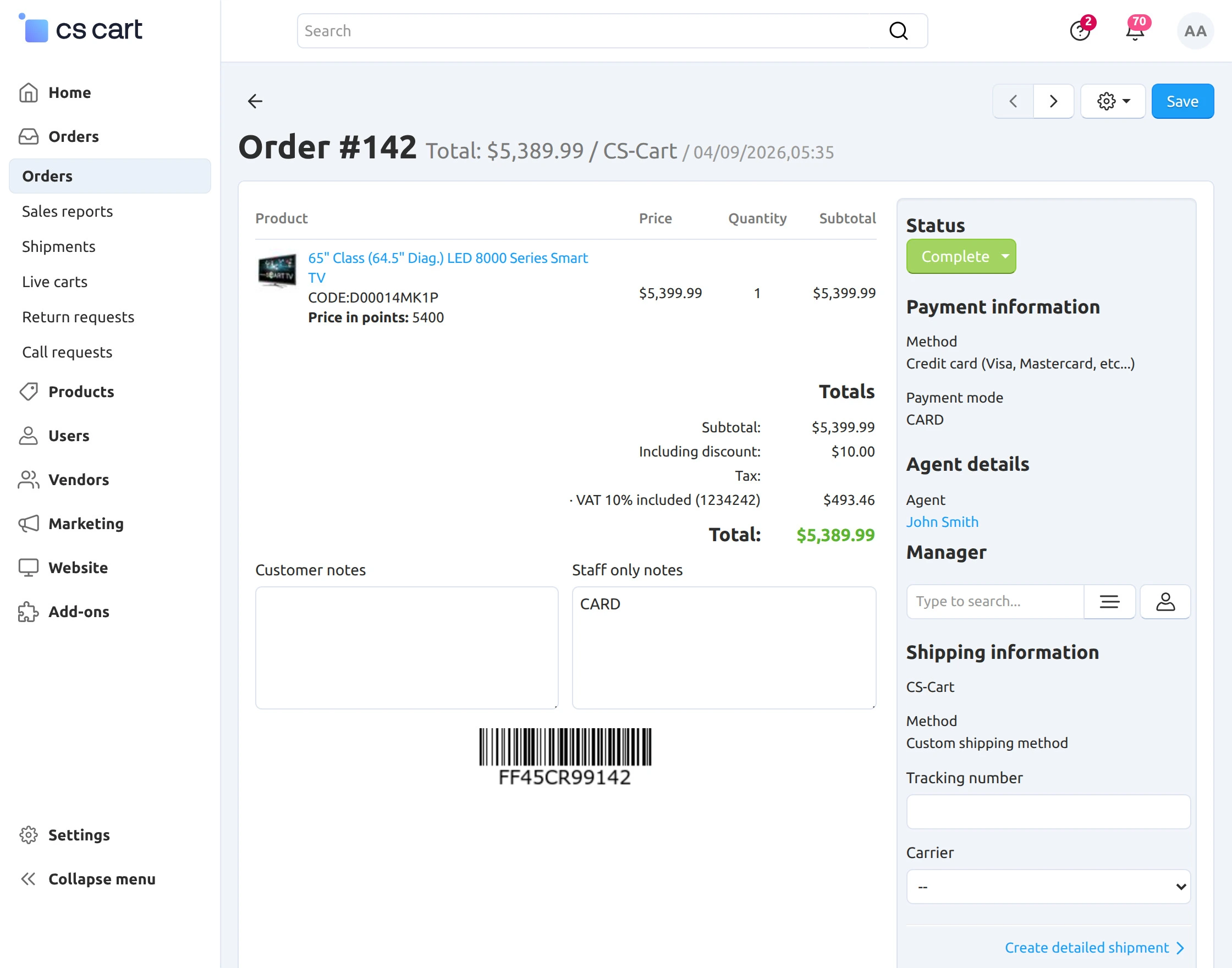Click the Tracking number field
Viewport: 1232px width, 968px height.
click(x=1048, y=812)
